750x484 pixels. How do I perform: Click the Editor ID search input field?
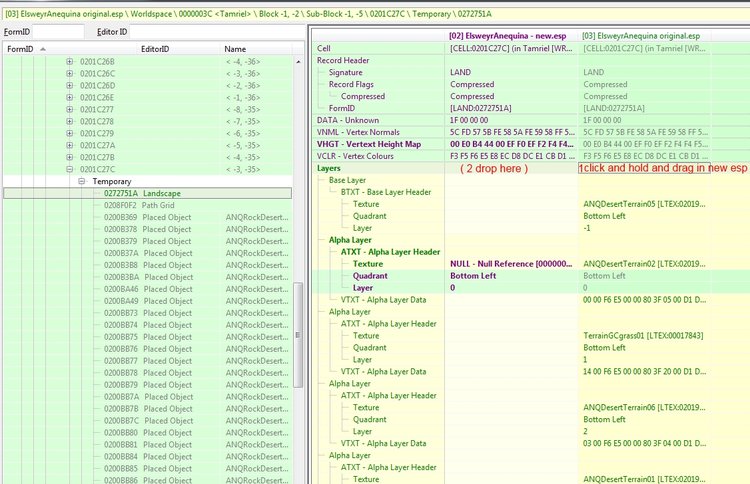point(216,32)
